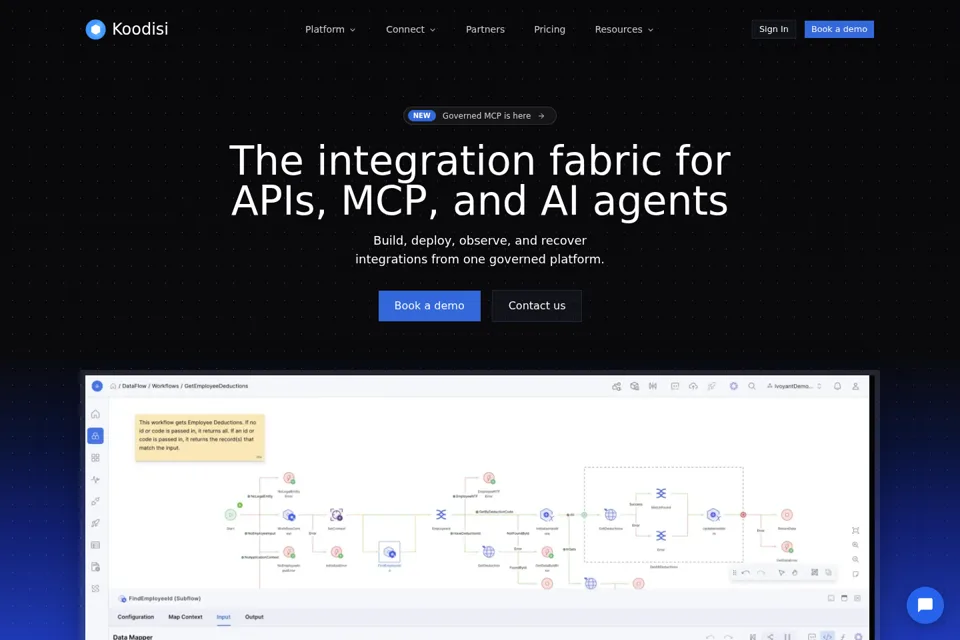Click the add-note icon below the canvas zoom controls
Screen dimensions: 960x640
(x=855, y=574)
